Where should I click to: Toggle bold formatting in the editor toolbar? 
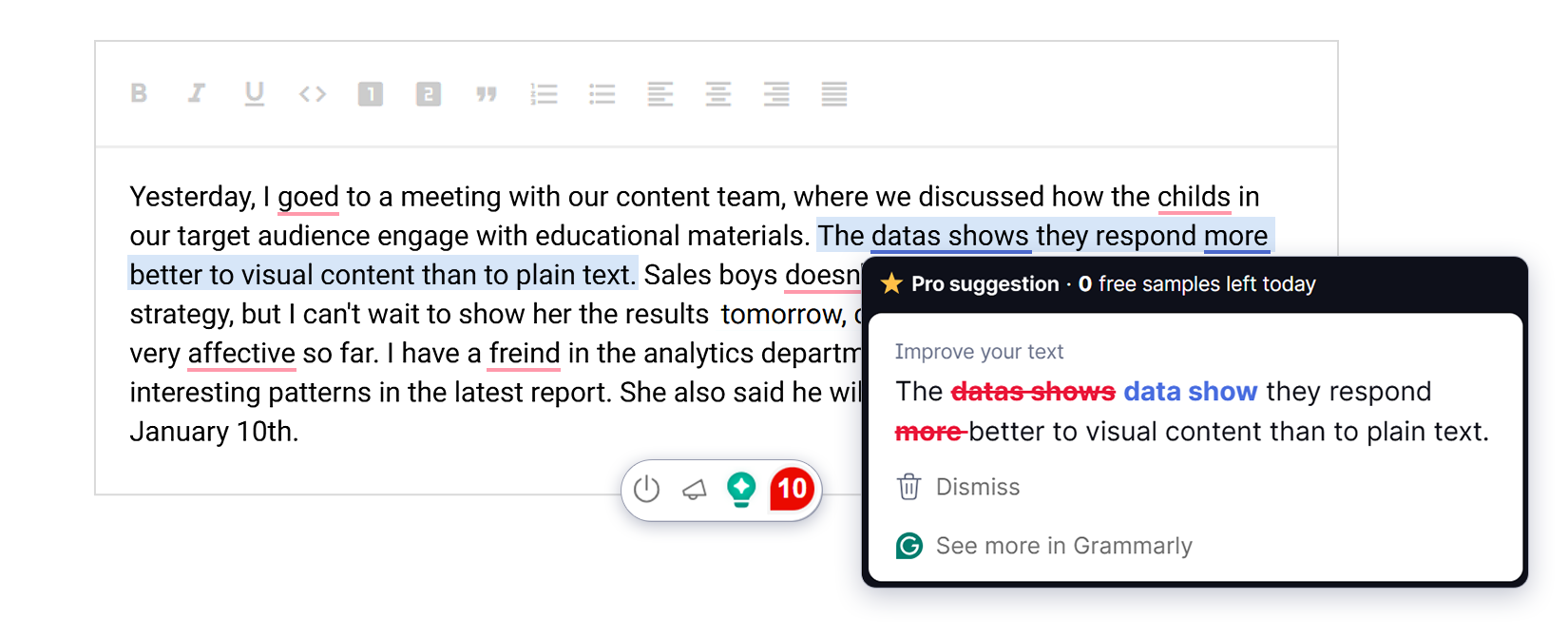(139, 93)
